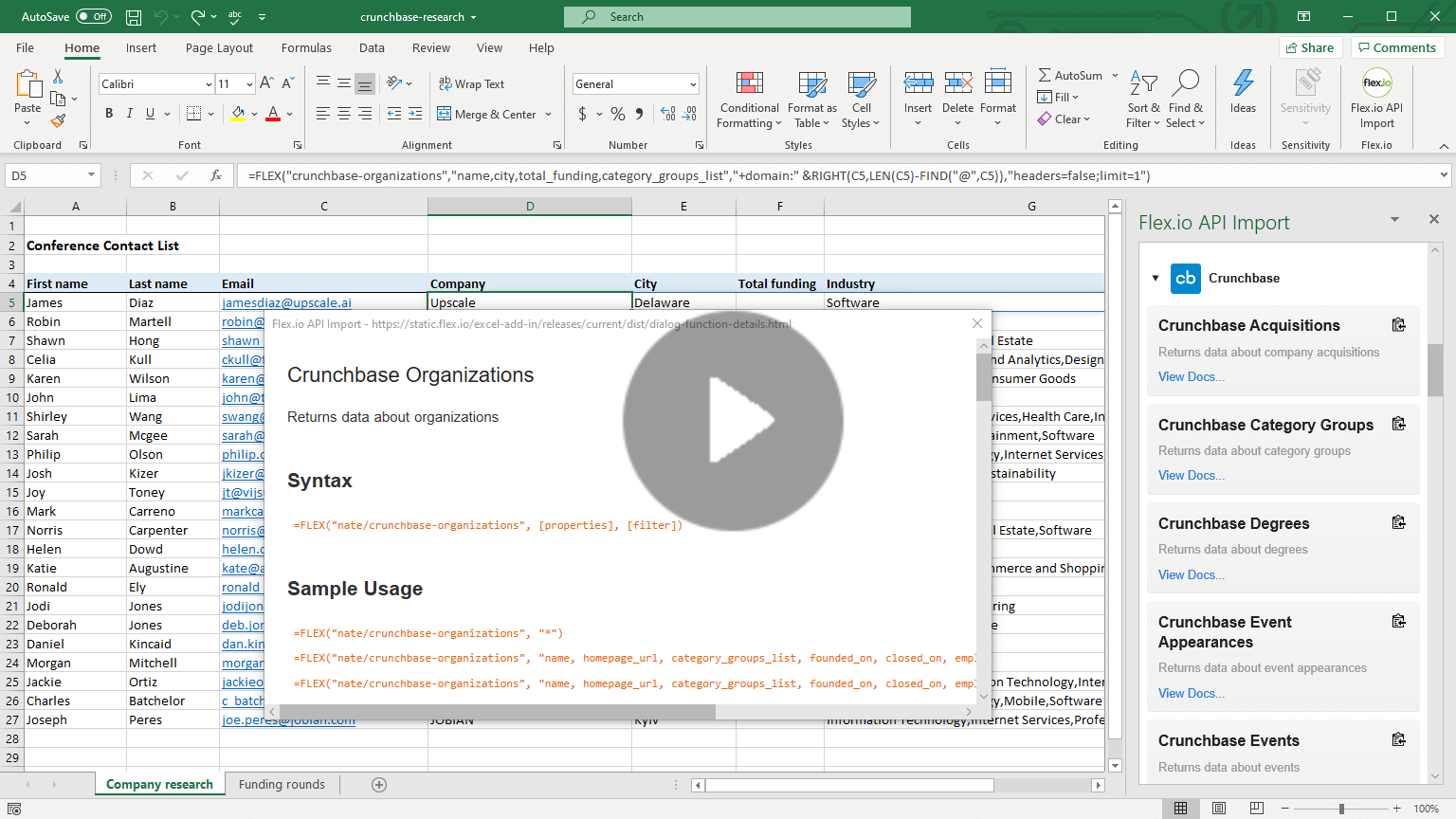
Task: Switch to the Funding rounds sheet
Action: pos(282,785)
